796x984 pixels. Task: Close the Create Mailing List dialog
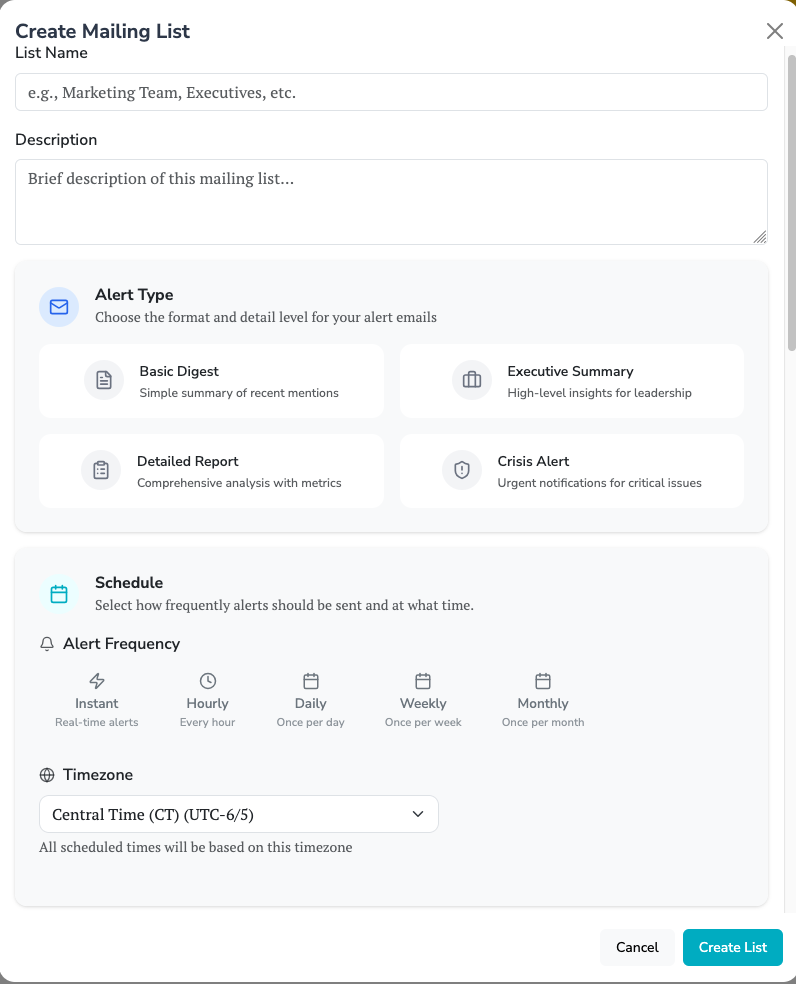(774, 31)
